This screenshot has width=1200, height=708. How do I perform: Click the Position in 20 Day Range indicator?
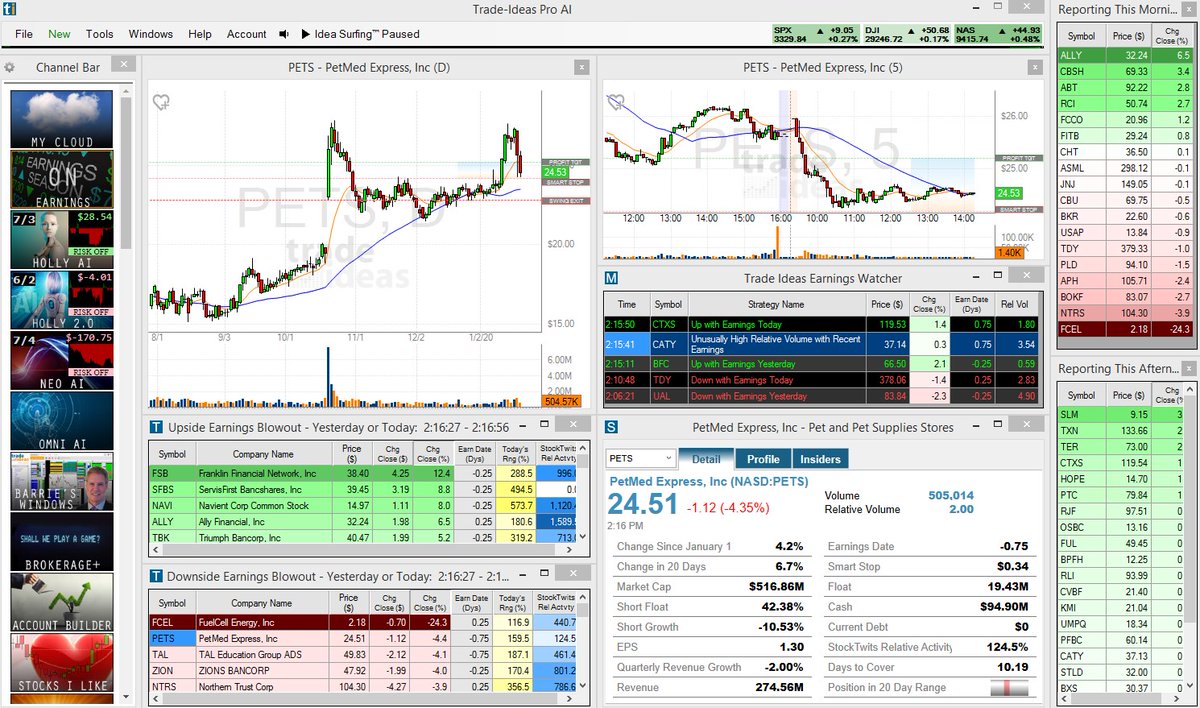coord(1009,688)
